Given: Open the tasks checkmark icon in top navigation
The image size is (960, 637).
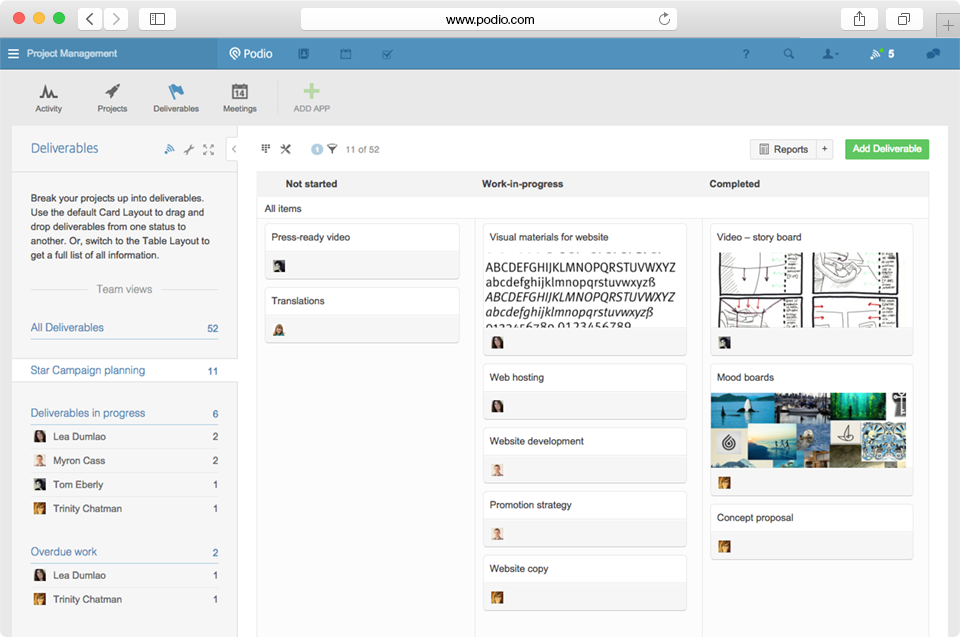Looking at the screenshot, I should click(387, 54).
